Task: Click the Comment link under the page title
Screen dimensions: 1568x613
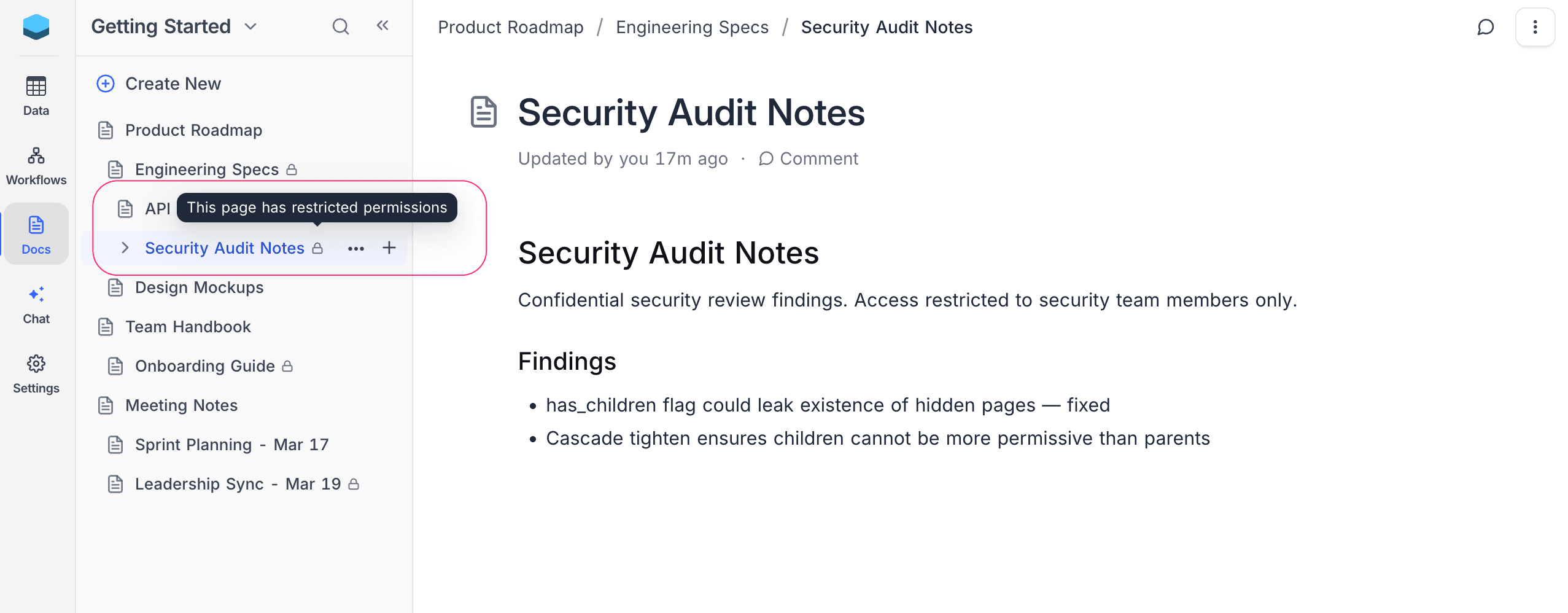Action: (x=809, y=158)
